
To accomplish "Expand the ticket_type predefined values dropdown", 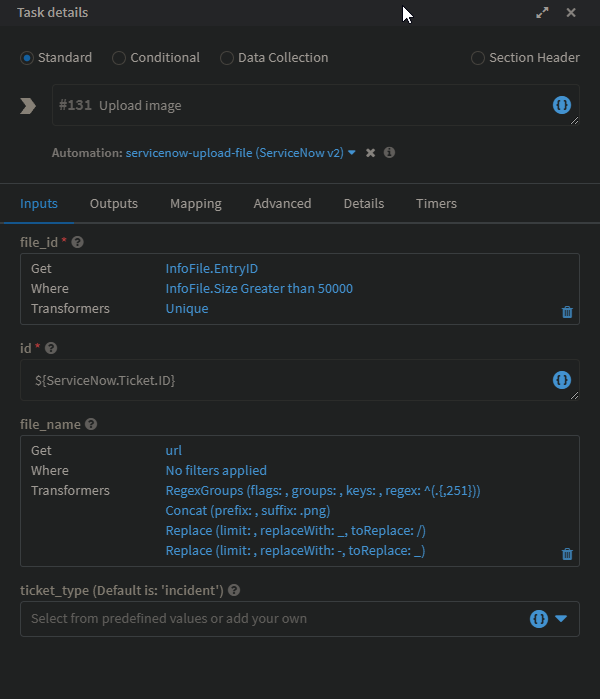I will (x=561, y=619).
